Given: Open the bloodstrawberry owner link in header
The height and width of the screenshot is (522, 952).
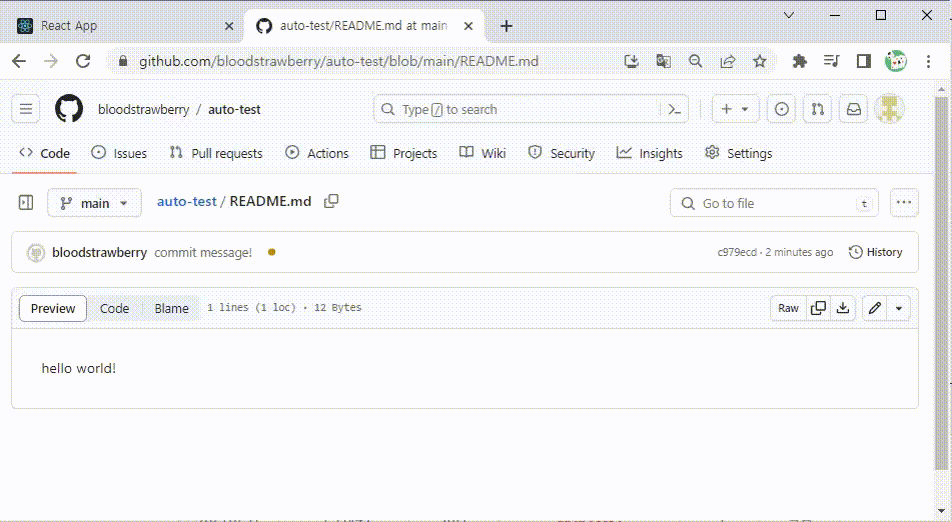Looking at the screenshot, I should click(143, 109).
